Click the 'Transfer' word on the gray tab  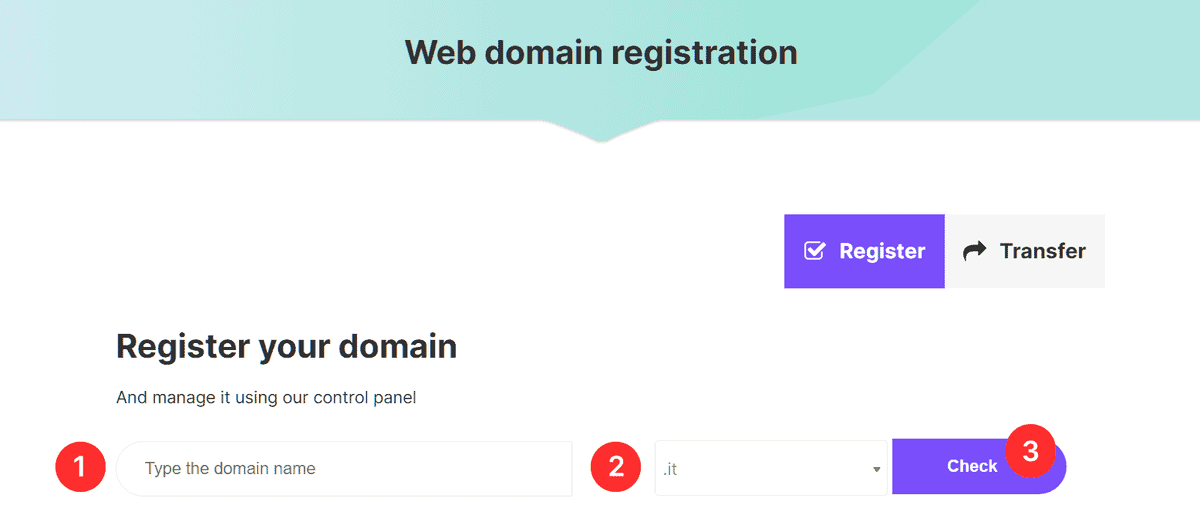1042,251
